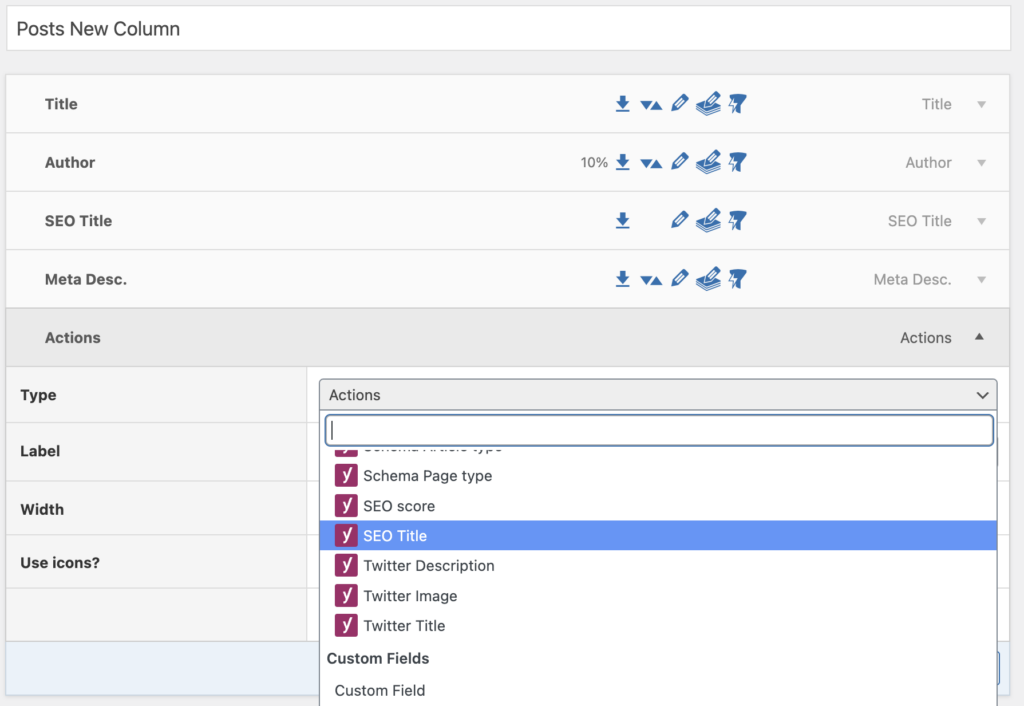Click the Posts New Column name field
This screenshot has width=1024, height=706.
[x=508, y=29]
